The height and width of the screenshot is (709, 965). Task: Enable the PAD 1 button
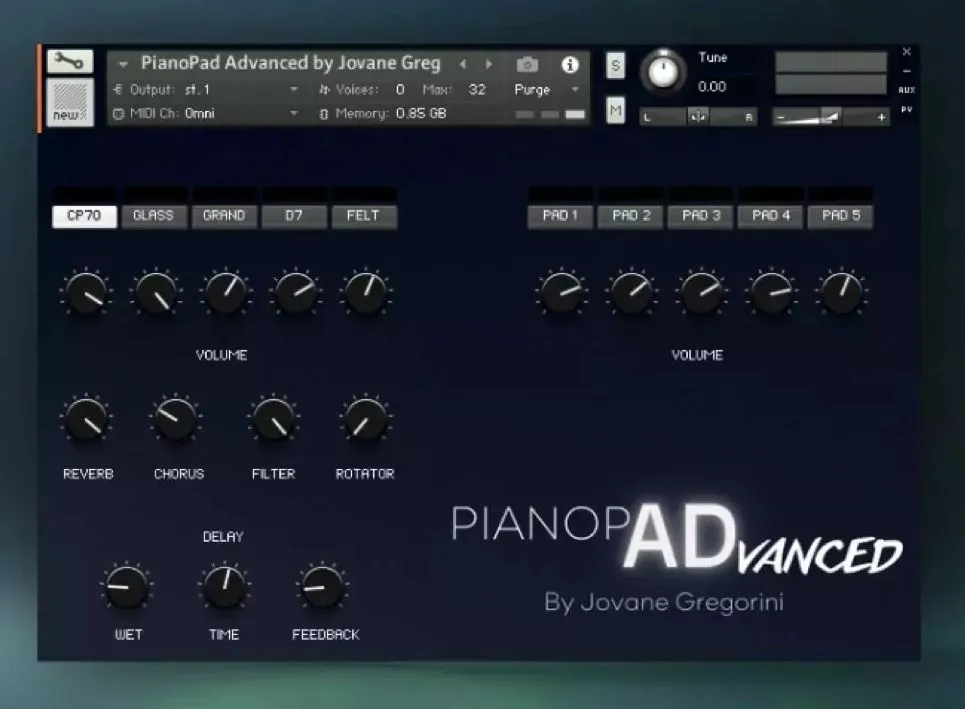pos(560,216)
